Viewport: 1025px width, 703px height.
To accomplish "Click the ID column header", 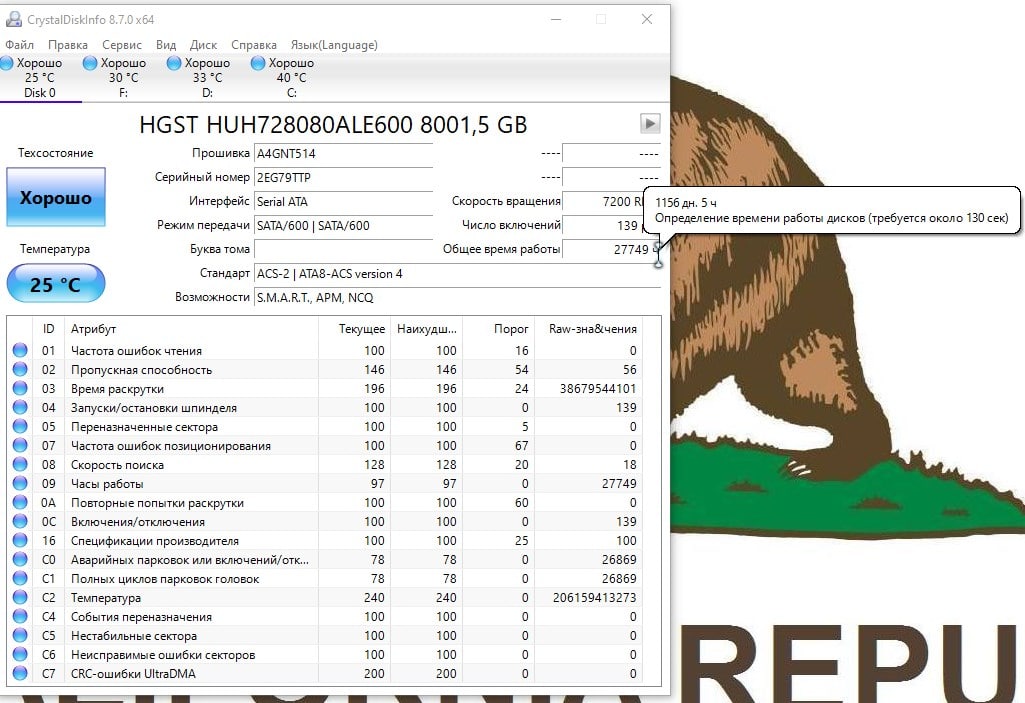I will tap(48, 328).
